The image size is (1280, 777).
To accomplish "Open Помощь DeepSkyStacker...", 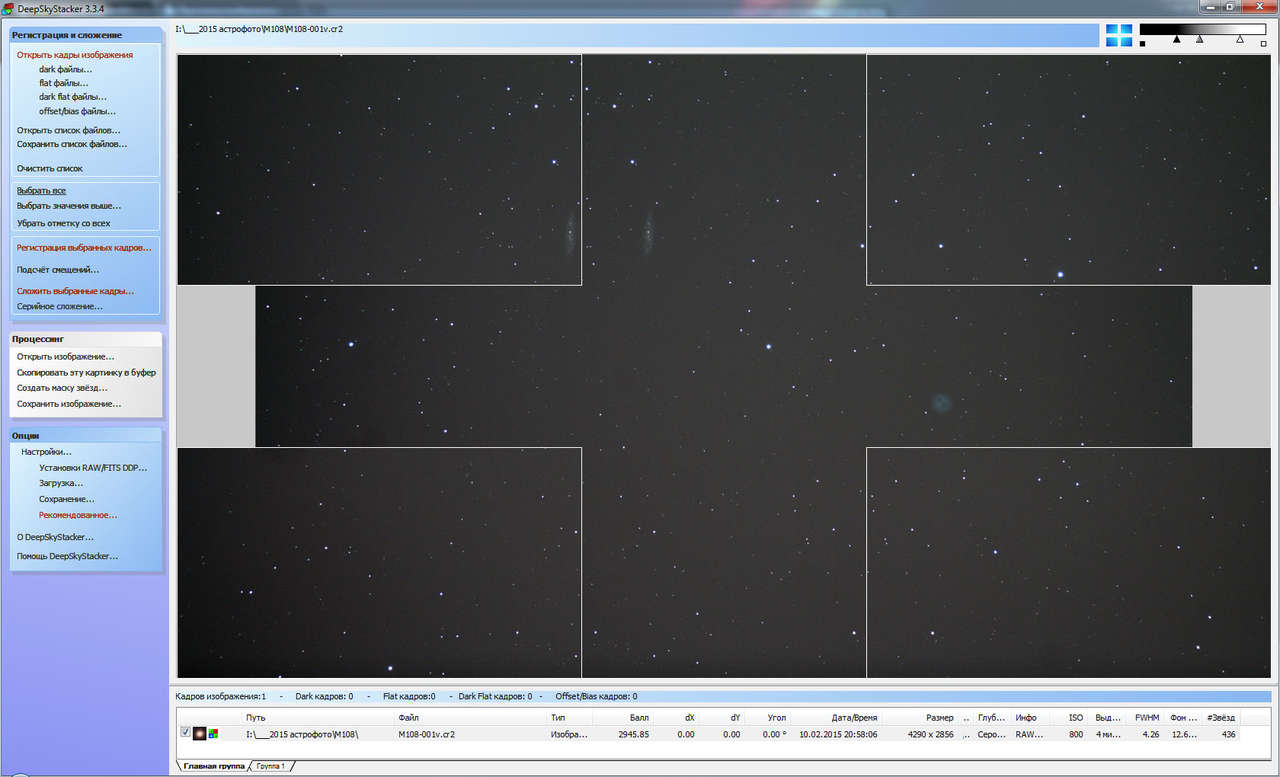I will (x=67, y=555).
